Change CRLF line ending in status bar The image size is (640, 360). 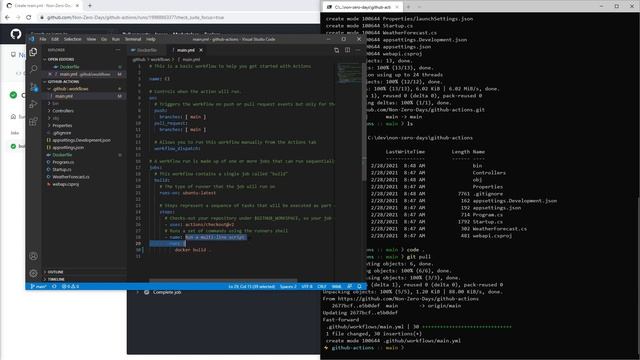point(322,287)
